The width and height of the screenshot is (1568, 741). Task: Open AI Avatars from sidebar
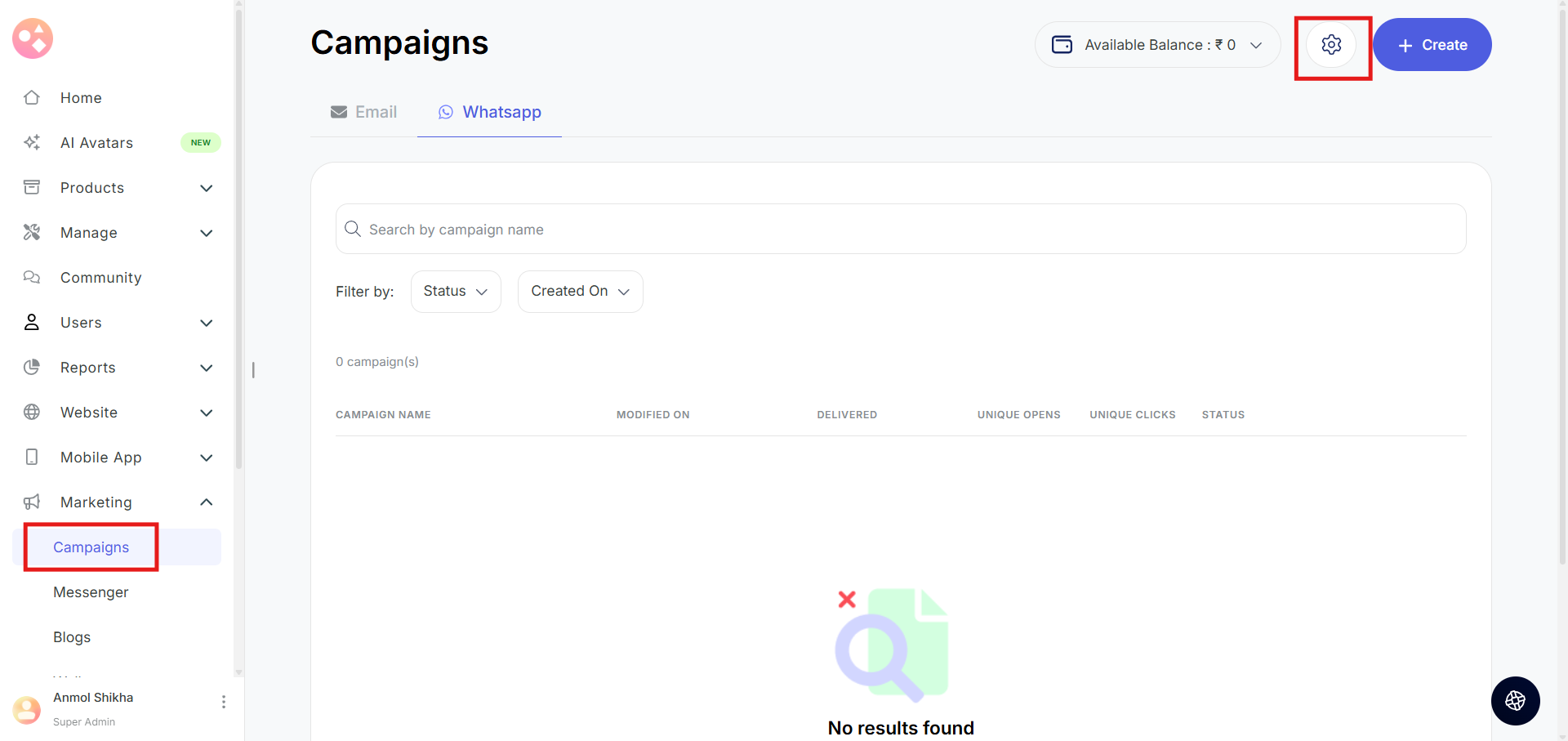click(96, 143)
